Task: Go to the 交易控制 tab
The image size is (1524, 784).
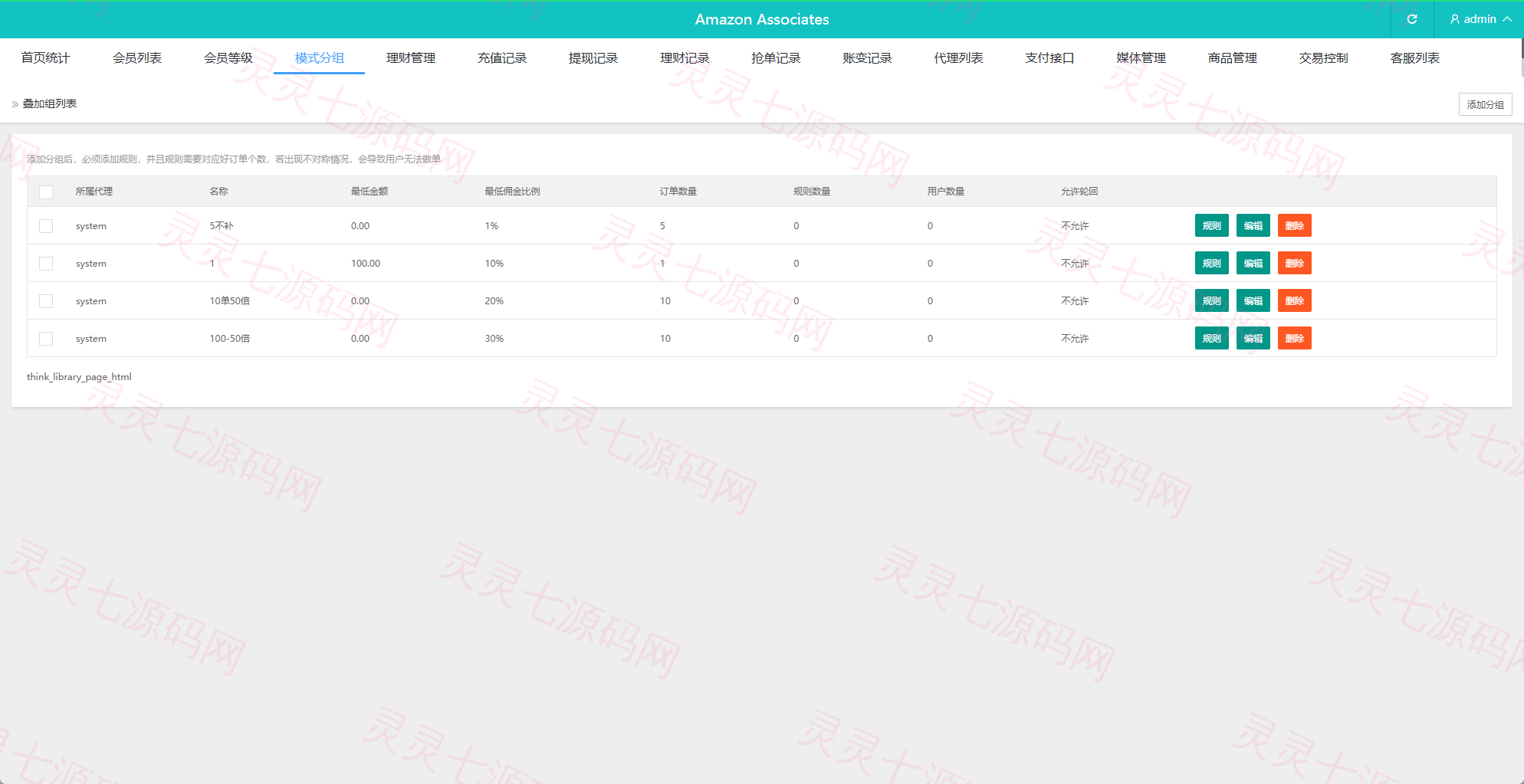Action: coord(1323,57)
